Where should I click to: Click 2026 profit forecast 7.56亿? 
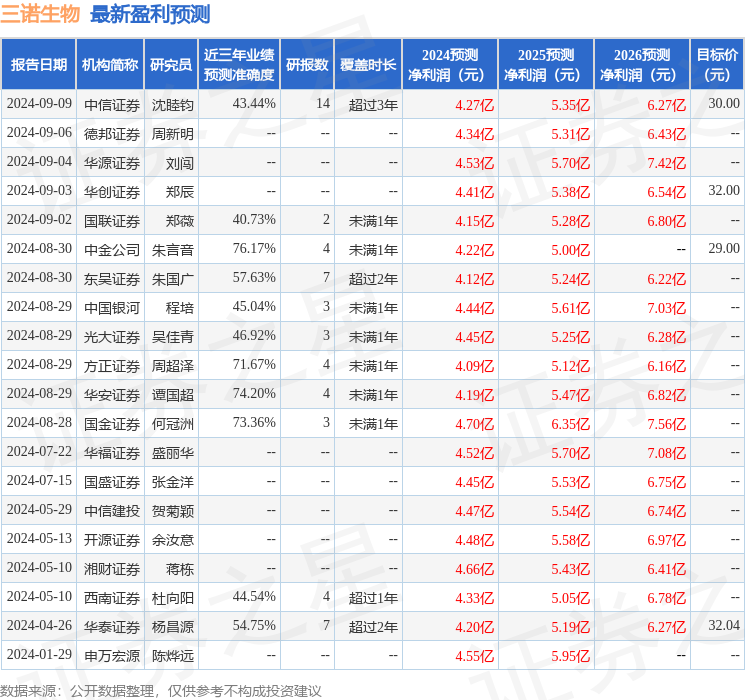pos(667,424)
